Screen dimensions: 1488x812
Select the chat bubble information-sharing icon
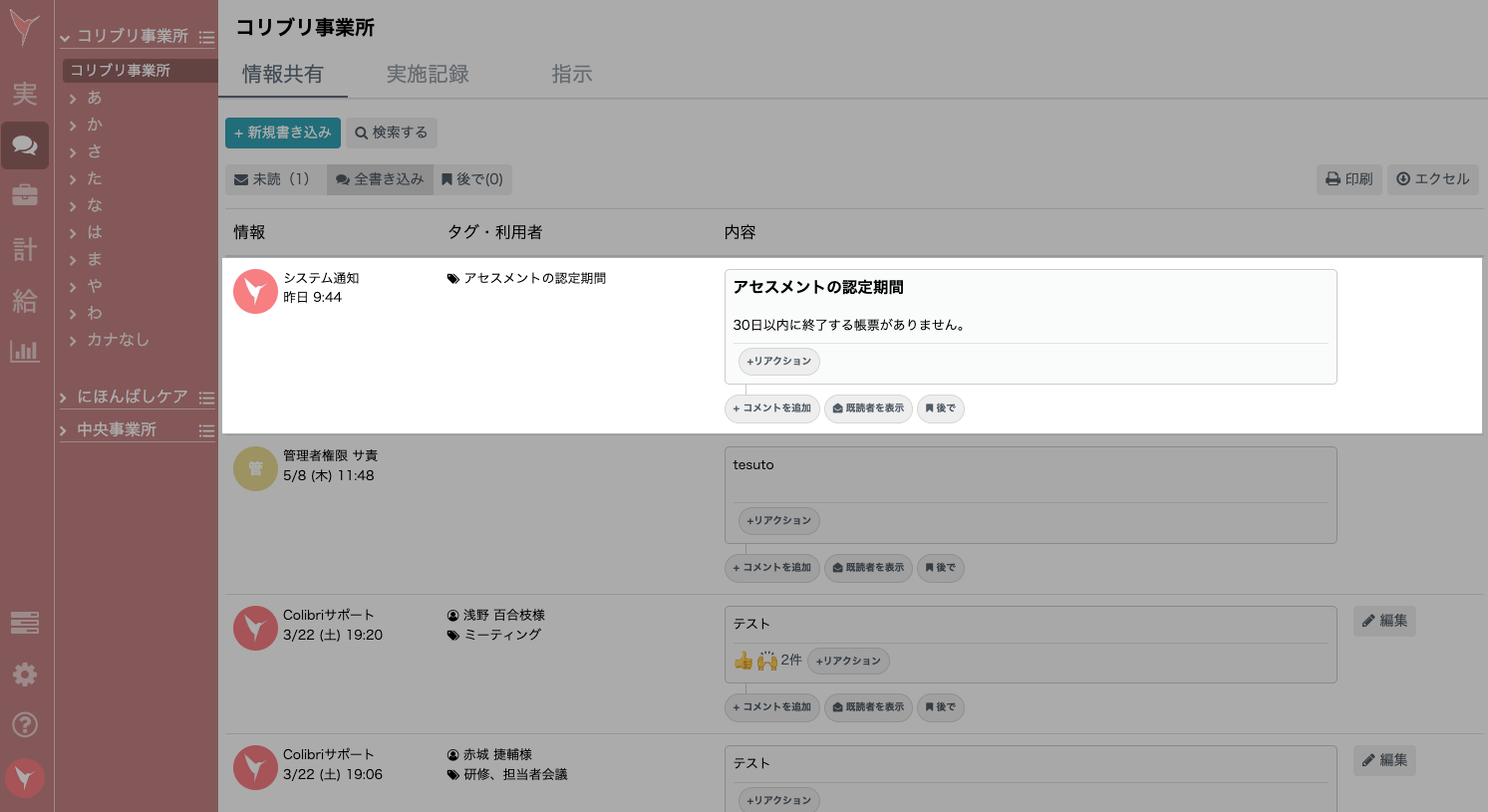(24, 145)
